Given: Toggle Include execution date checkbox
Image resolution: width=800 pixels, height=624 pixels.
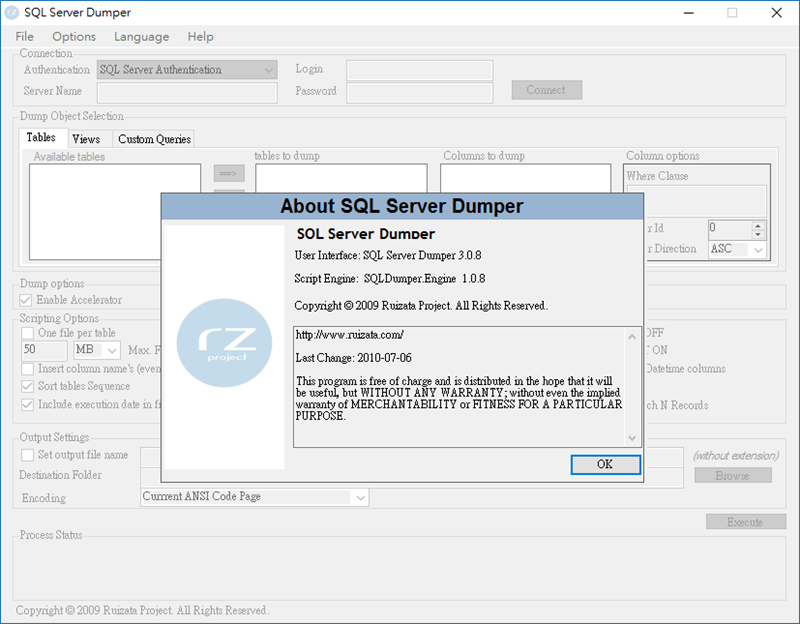Looking at the screenshot, I should pos(28,405).
